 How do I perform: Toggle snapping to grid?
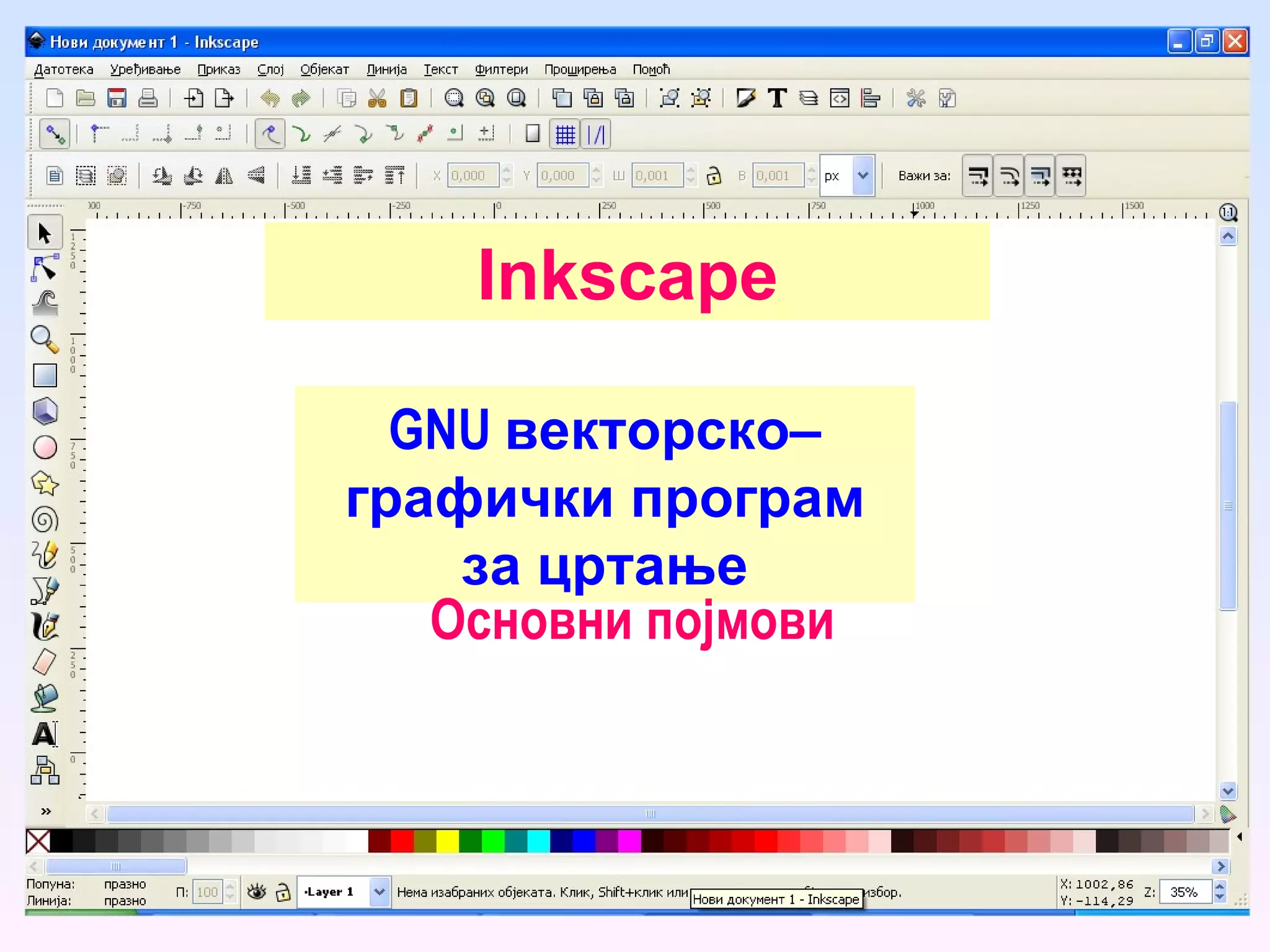[565, 134]
